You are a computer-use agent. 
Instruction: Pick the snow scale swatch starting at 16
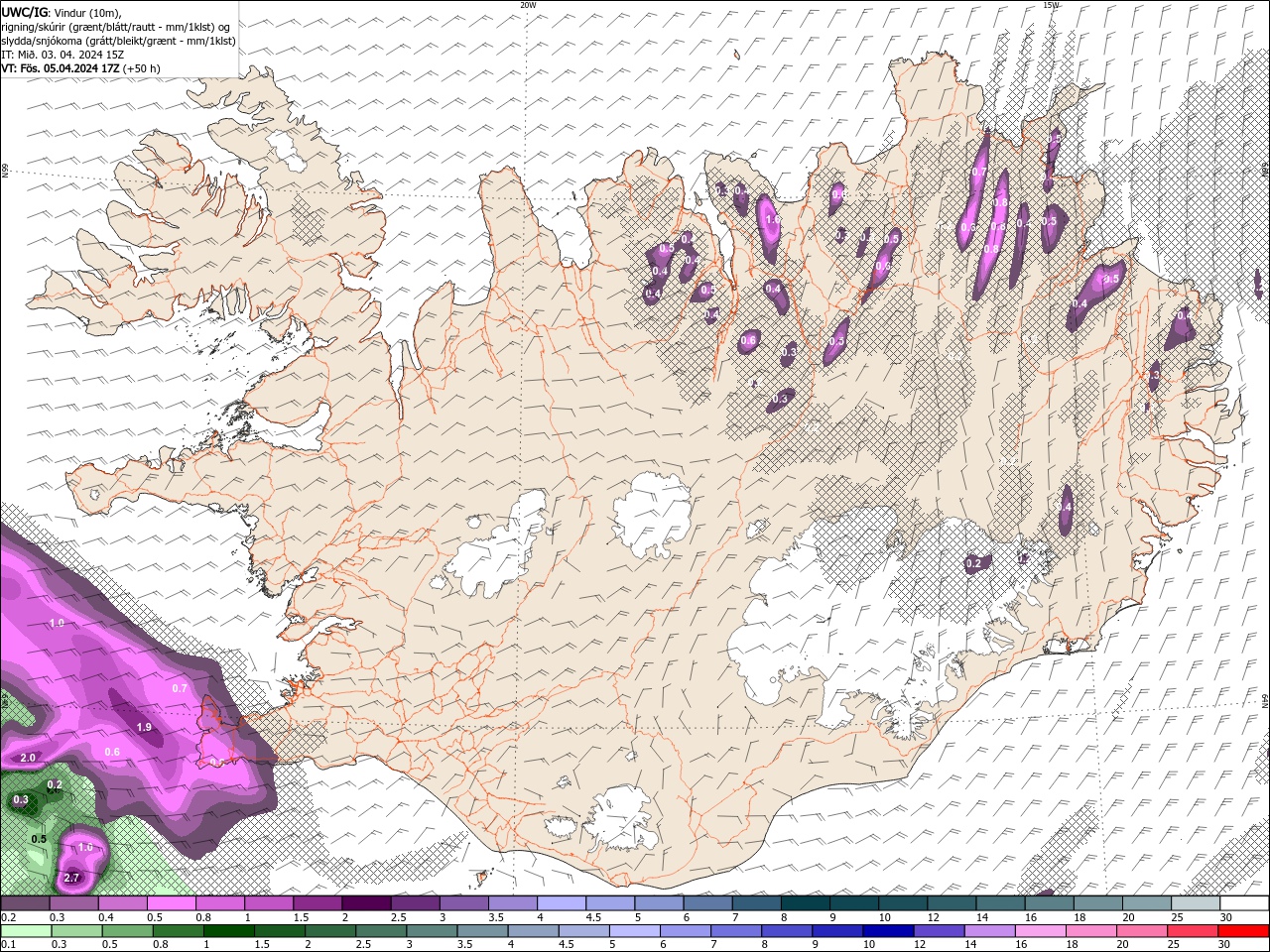1050,903
